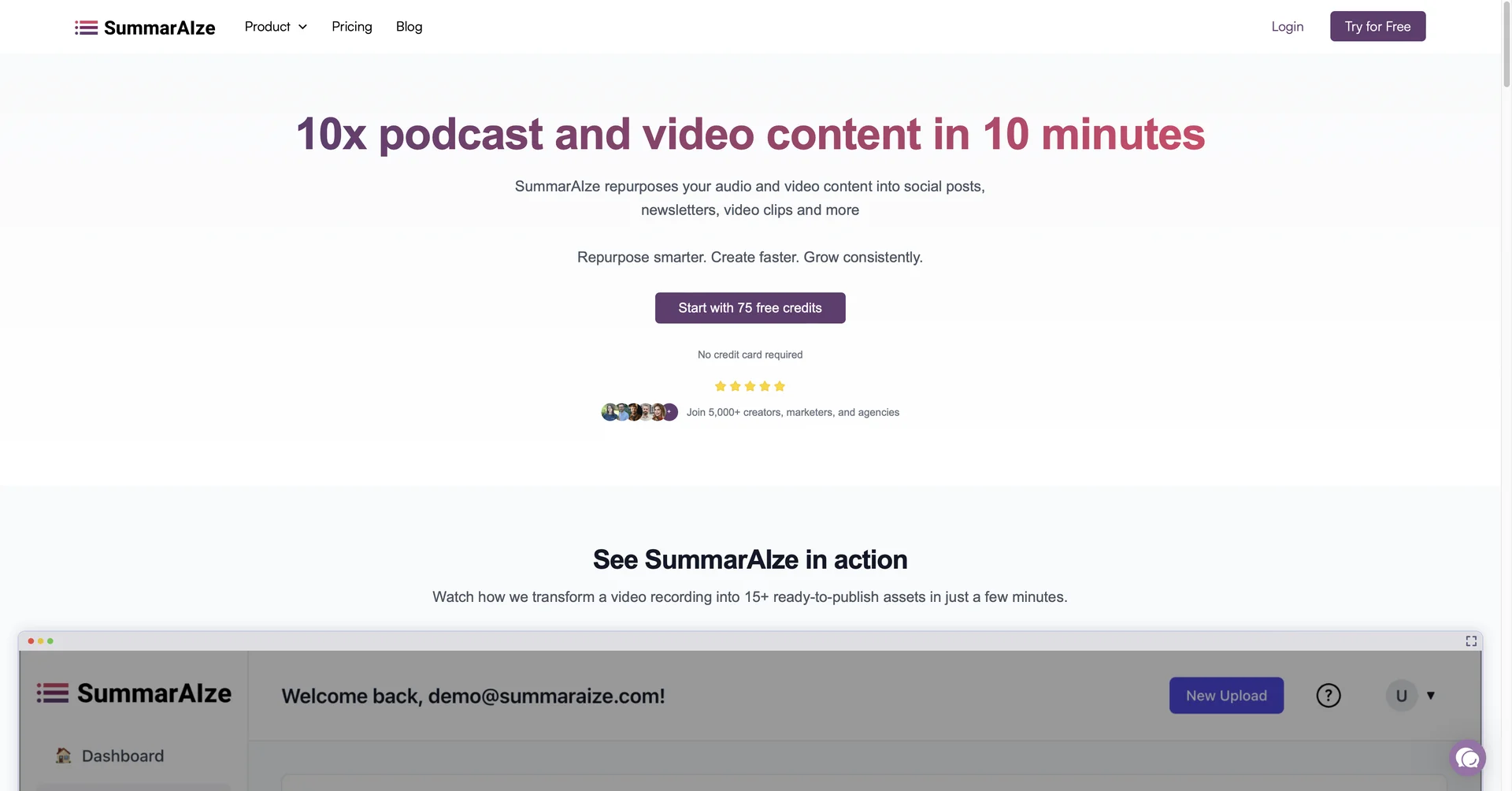Click 'Welcome back, demo@summaraize.com!' text
Screen dimensions: 1512x791
[473, 696]
